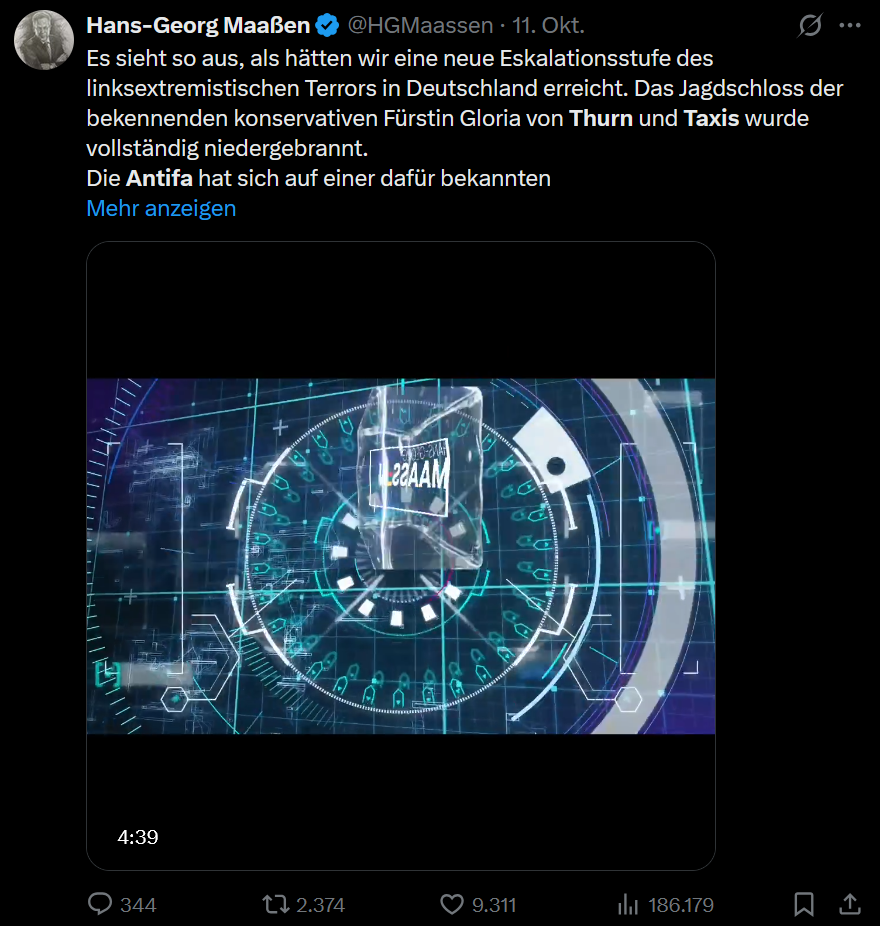Open the three-dot more options menu
The width and height of the screenshot is (880, 926).
(x=850, y=25)
